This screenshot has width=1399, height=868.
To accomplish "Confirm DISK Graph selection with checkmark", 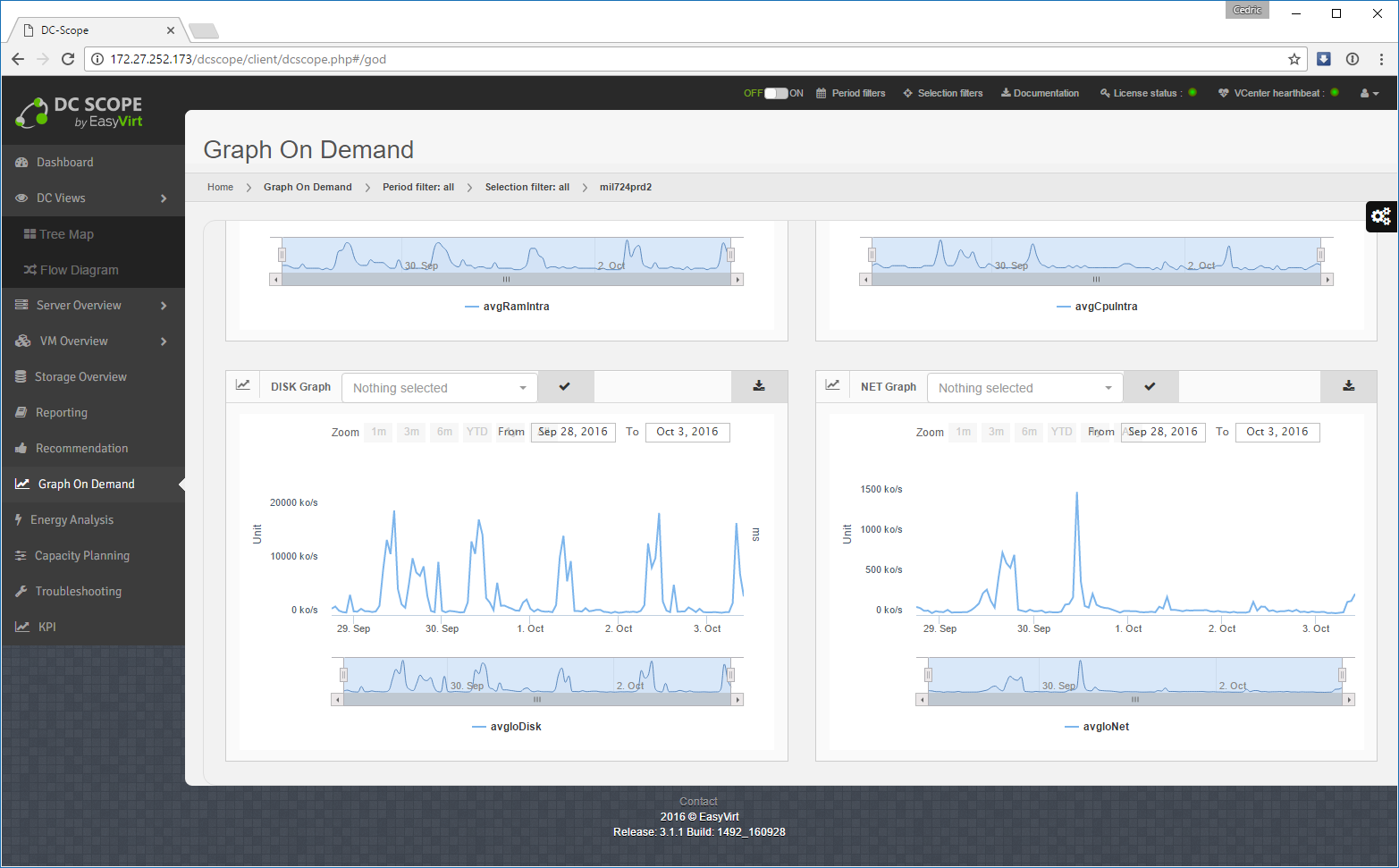I will [x=565, y=387].
